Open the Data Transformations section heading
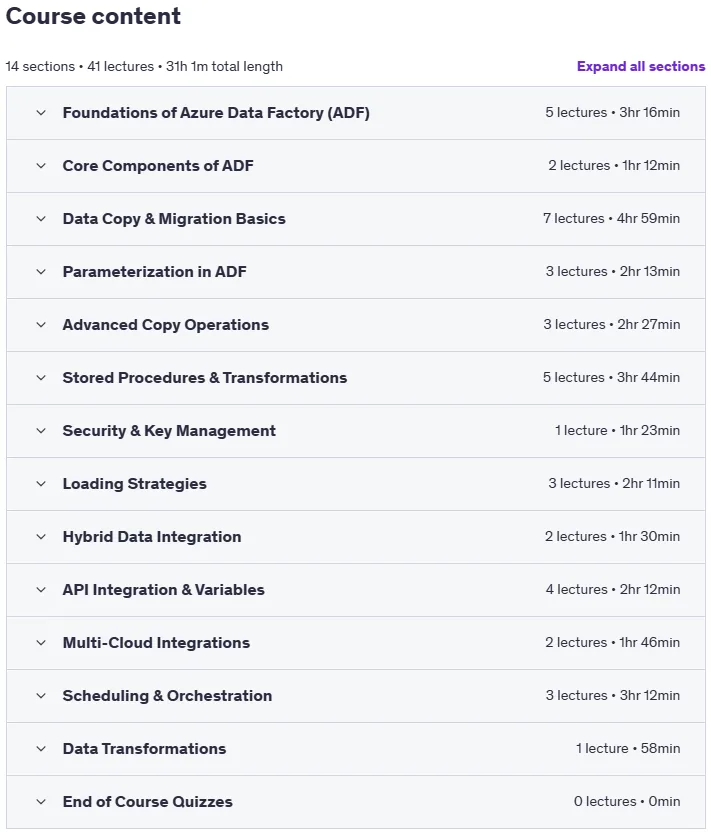 point(144,749)
